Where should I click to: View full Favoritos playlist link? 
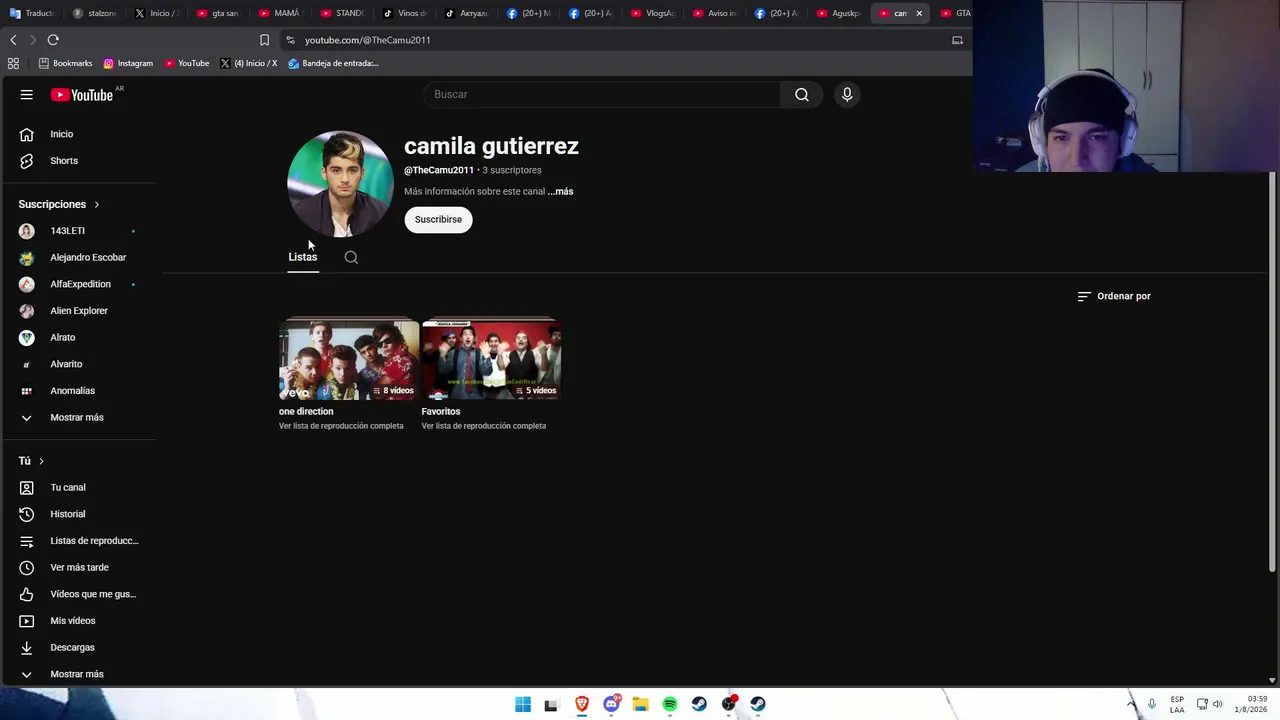coord(484,426)
